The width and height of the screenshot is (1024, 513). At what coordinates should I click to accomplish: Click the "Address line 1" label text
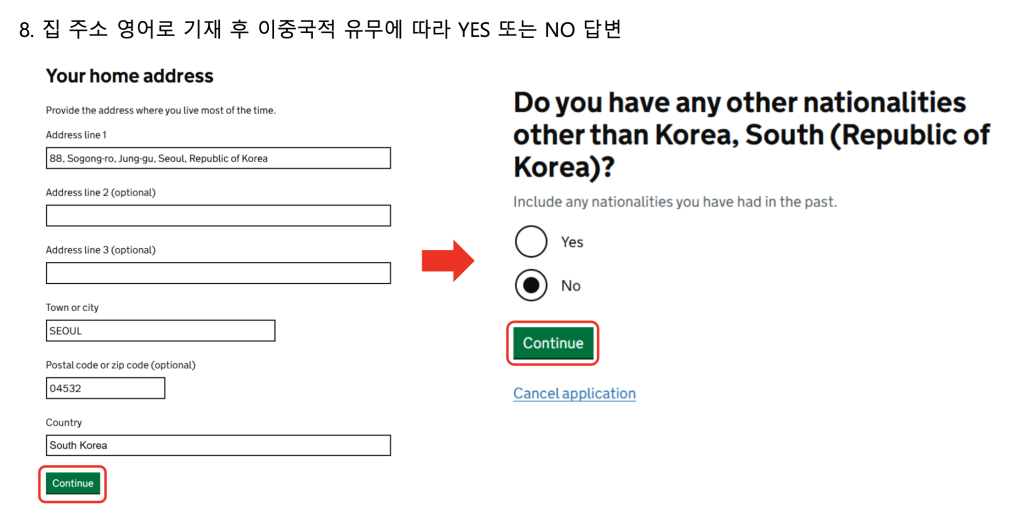pyautogui.click(x=76, y=135)
